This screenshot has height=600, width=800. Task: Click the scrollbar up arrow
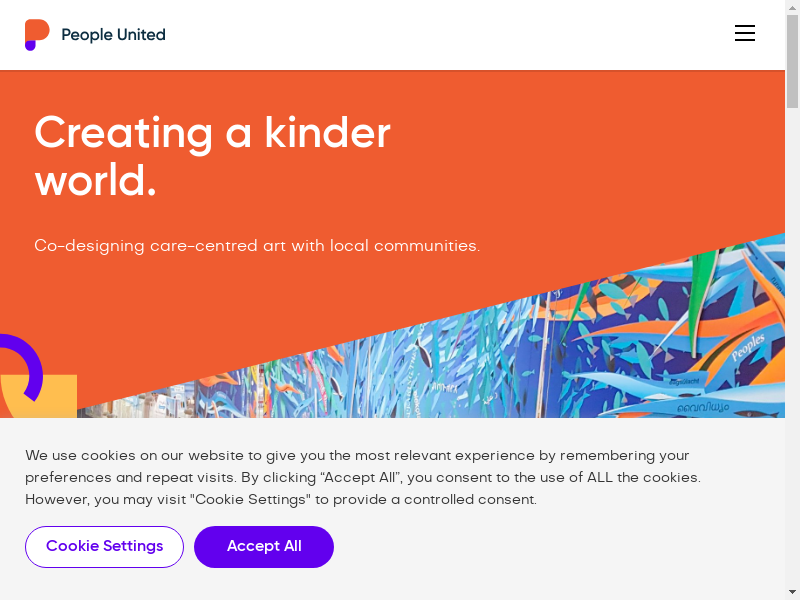click(792, 8)
